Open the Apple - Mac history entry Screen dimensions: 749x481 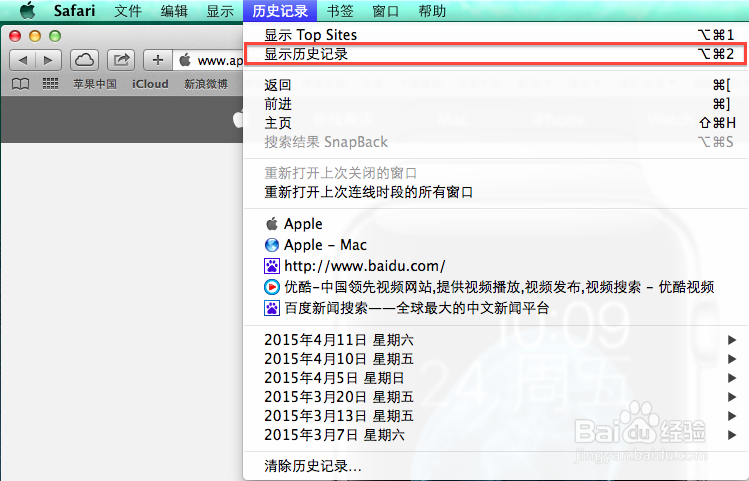pyautogui.click(x=495, y=245)
